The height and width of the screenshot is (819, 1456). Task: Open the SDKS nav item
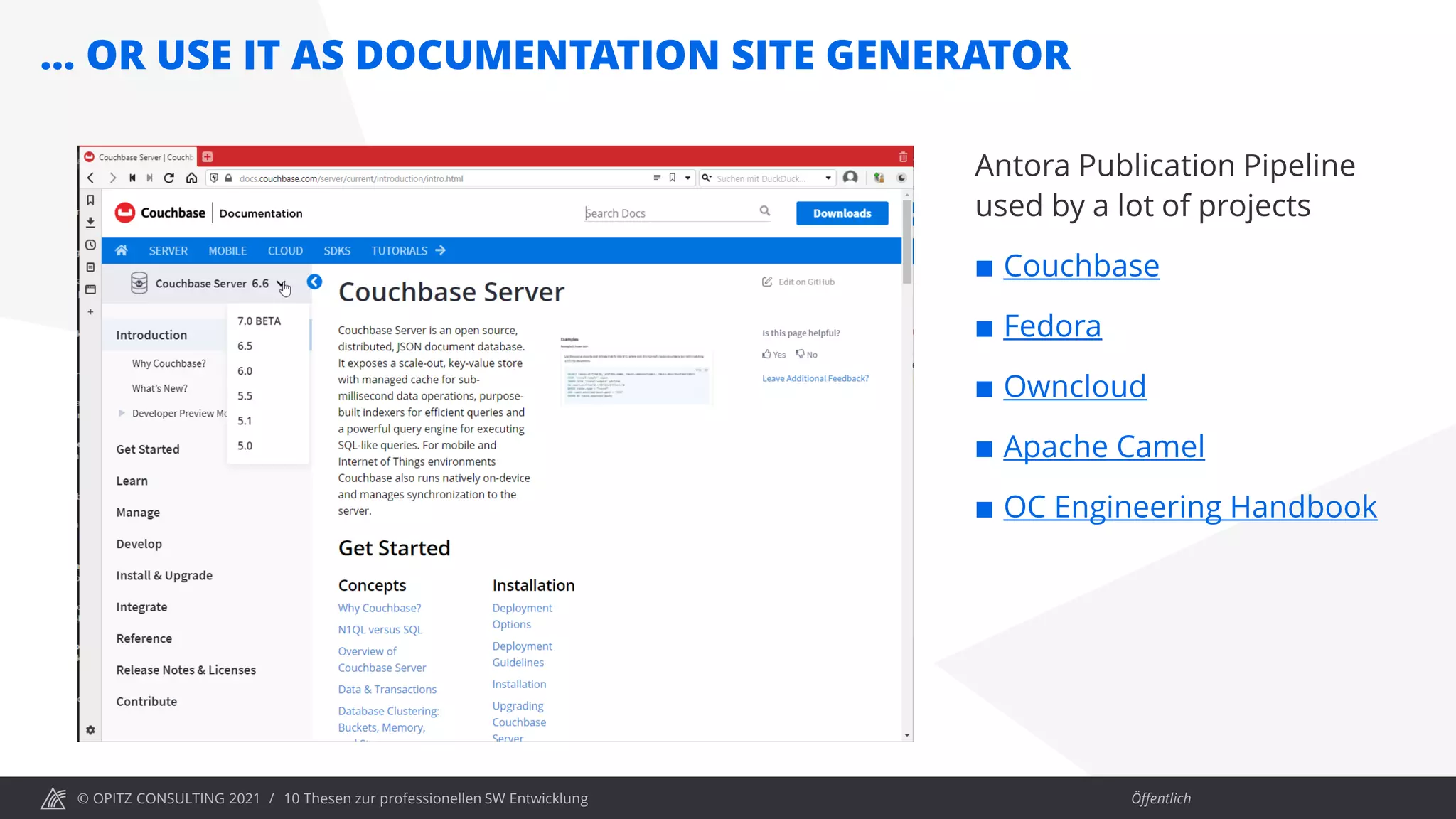pos(337,250)
